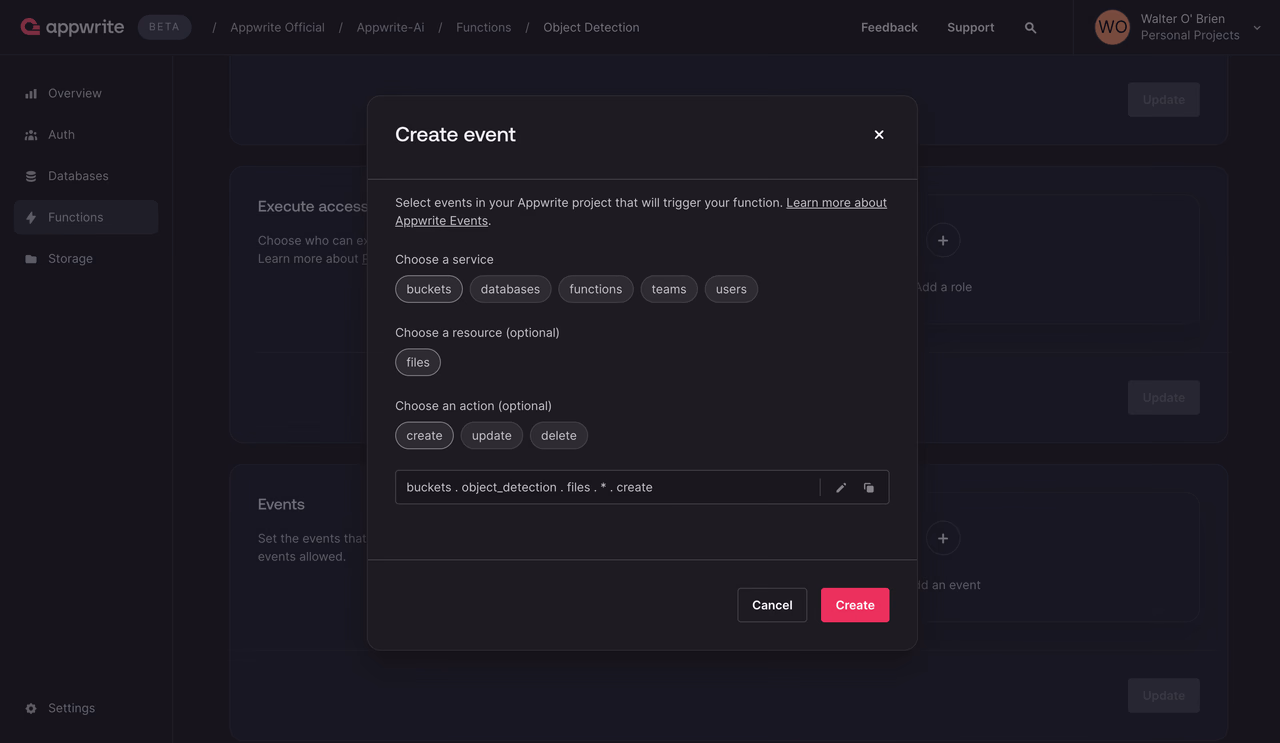Click the Events section heading
Viewport: 1280px width, 743px height.
(x=281, y=505)
